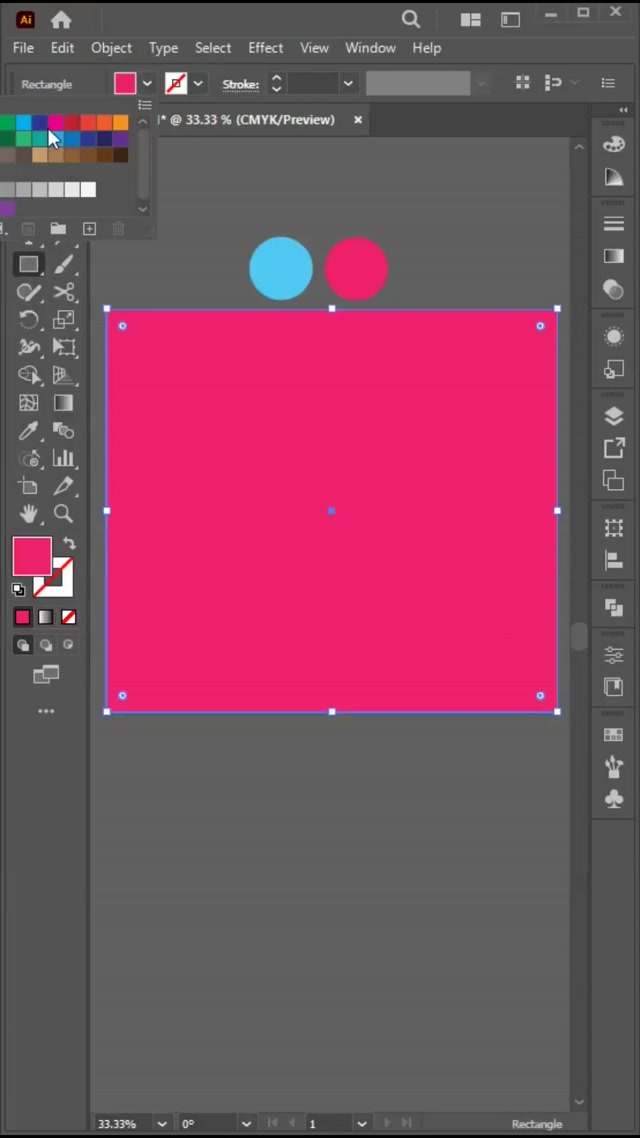Select the Column Graph tool
Screen dimensions: 640x1138
point(64,458)
